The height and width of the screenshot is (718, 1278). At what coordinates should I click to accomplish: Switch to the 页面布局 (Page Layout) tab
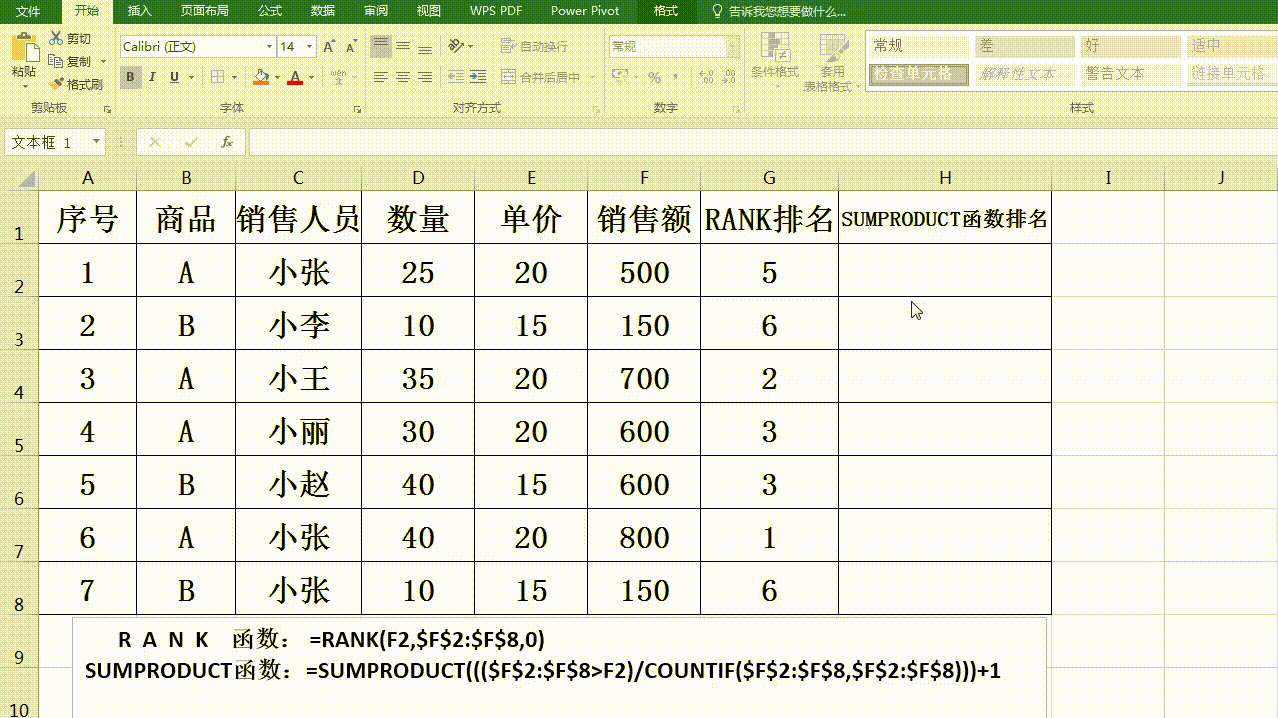coord(204,11)
